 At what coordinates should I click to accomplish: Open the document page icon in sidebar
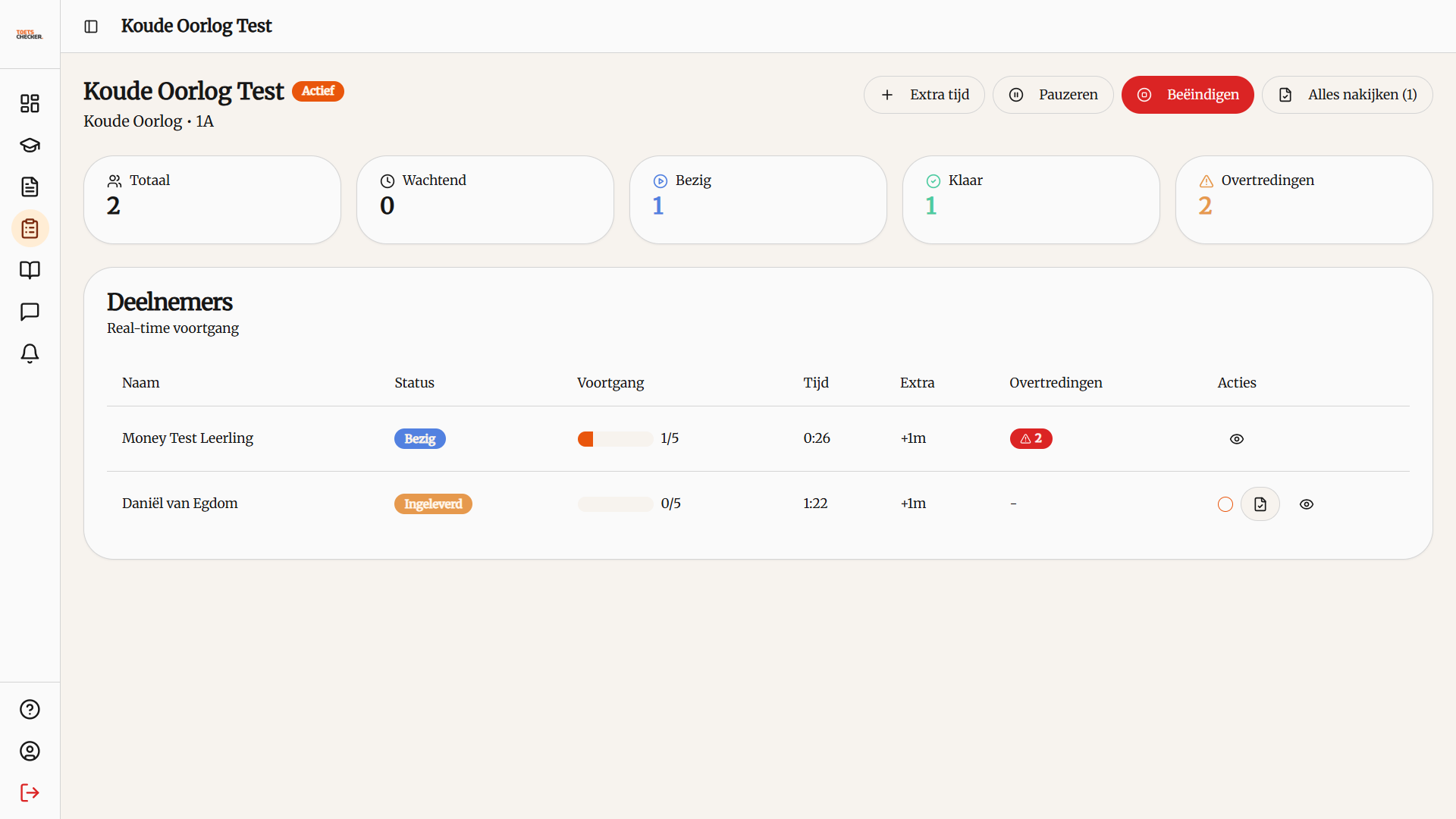tap(30, 187)
